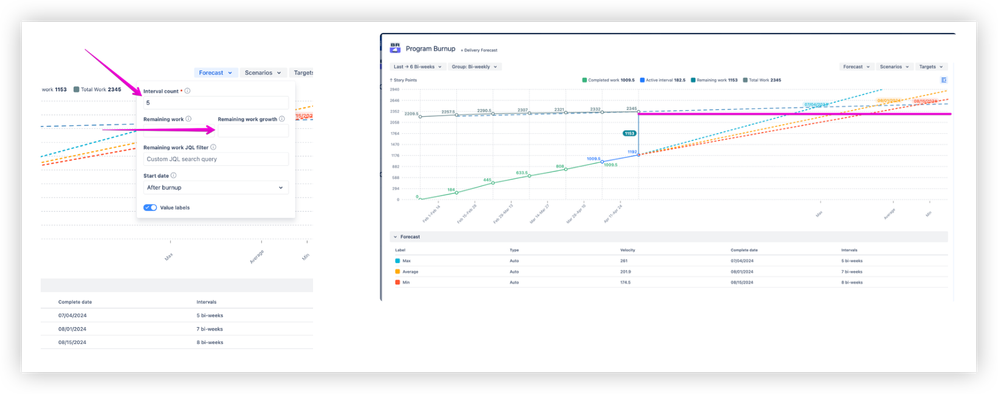This screenshot has width=998, height=394.
Task: Open the After burnup start date dropdown
Action: tap(216, 188)
